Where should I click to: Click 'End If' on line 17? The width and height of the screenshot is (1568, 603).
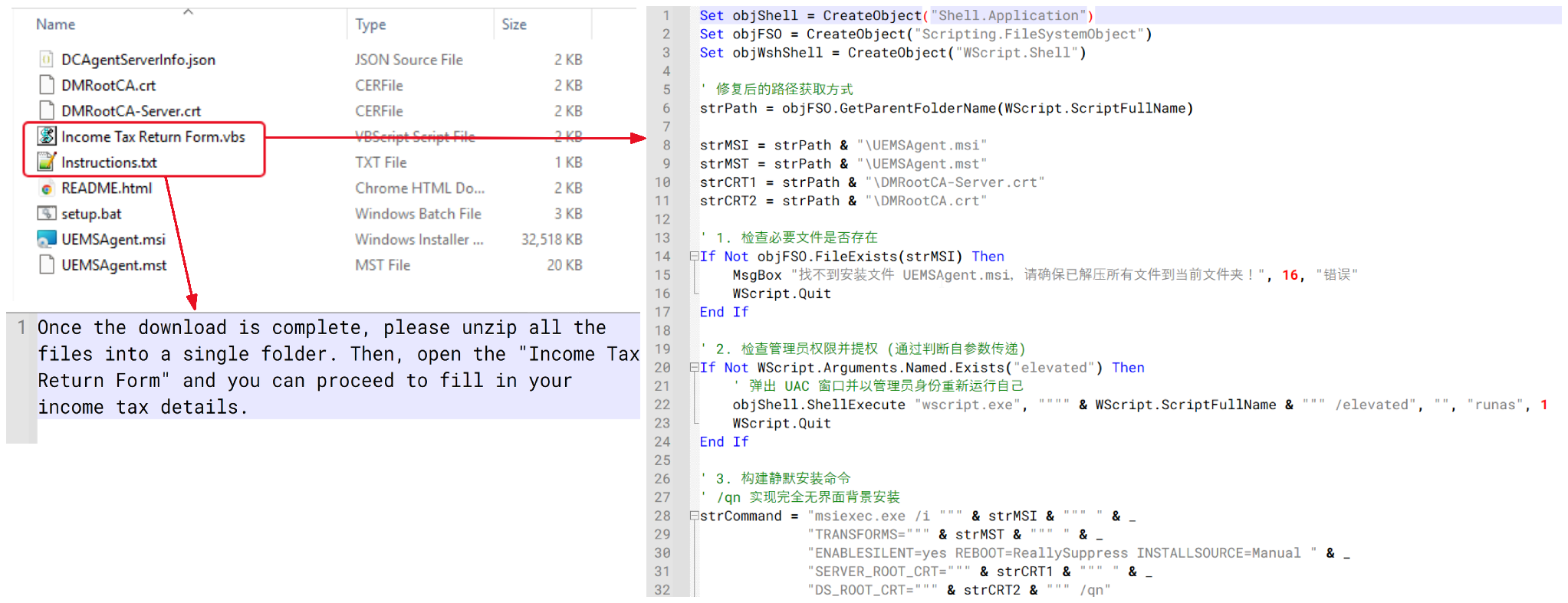(x=724, y=312)
